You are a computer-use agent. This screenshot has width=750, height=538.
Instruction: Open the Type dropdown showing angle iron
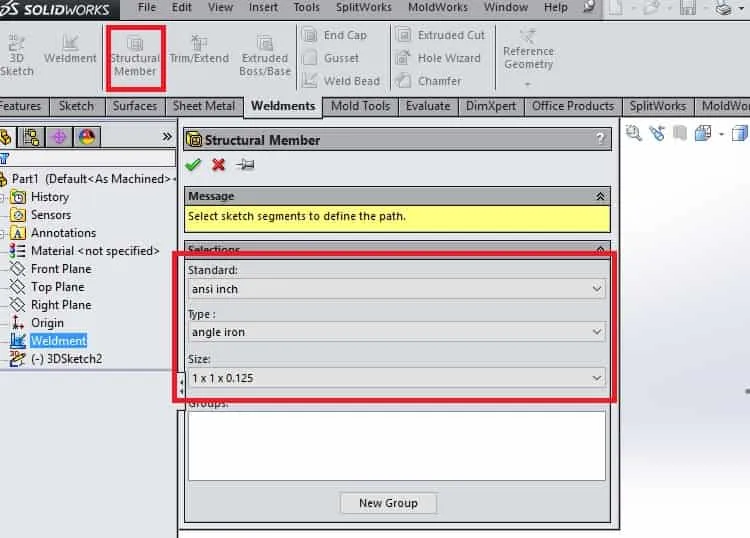point(397,332)
